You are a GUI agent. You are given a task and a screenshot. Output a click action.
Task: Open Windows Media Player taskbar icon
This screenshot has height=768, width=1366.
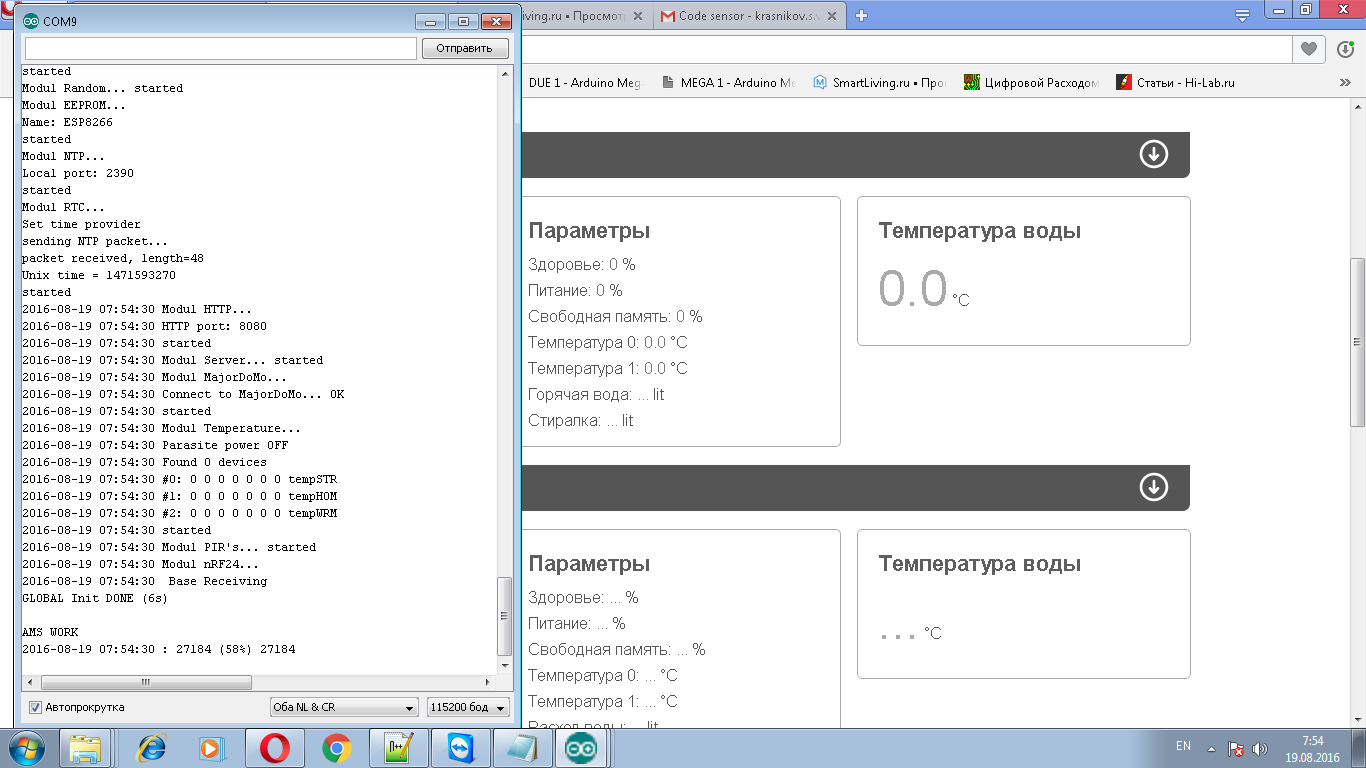(x=210, y=748)
